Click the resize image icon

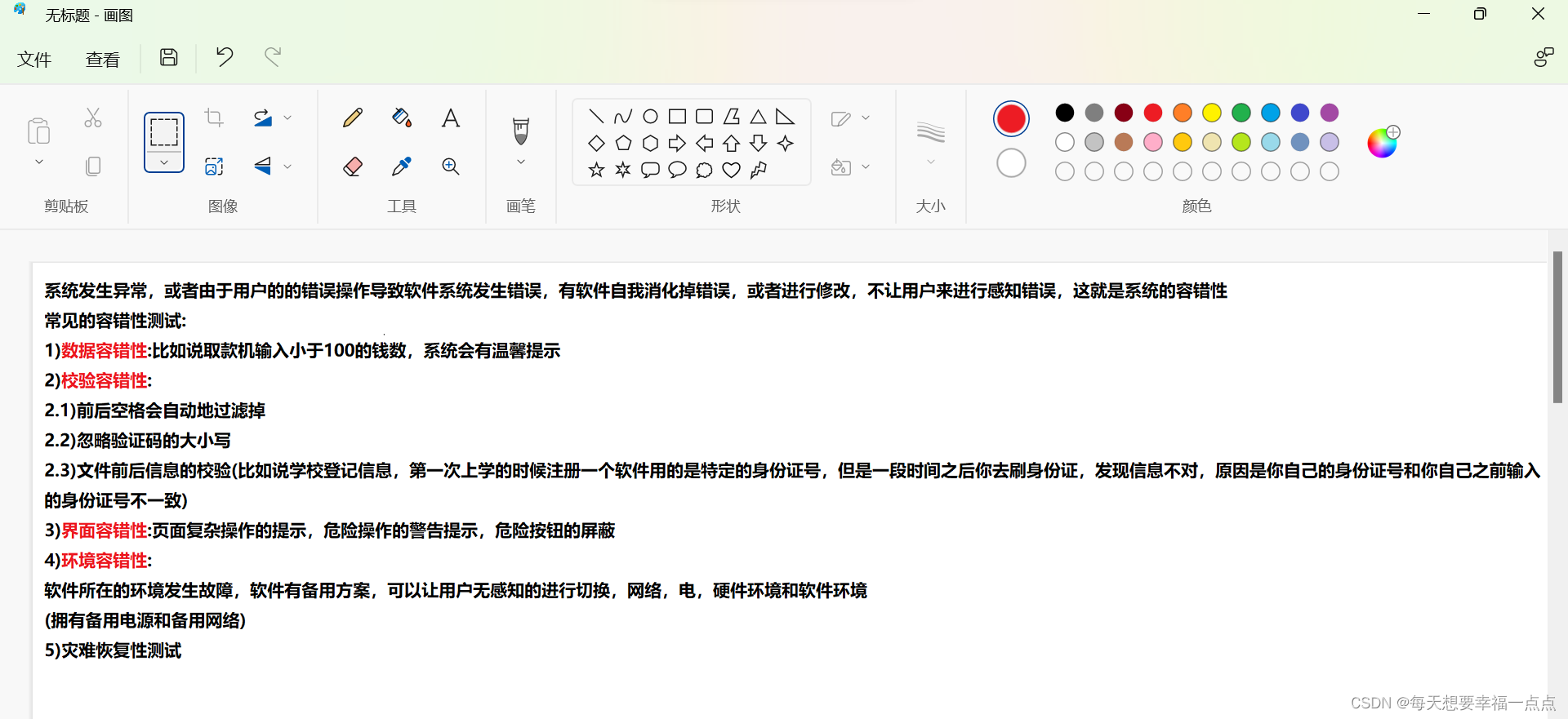click(x=214, y=166)
